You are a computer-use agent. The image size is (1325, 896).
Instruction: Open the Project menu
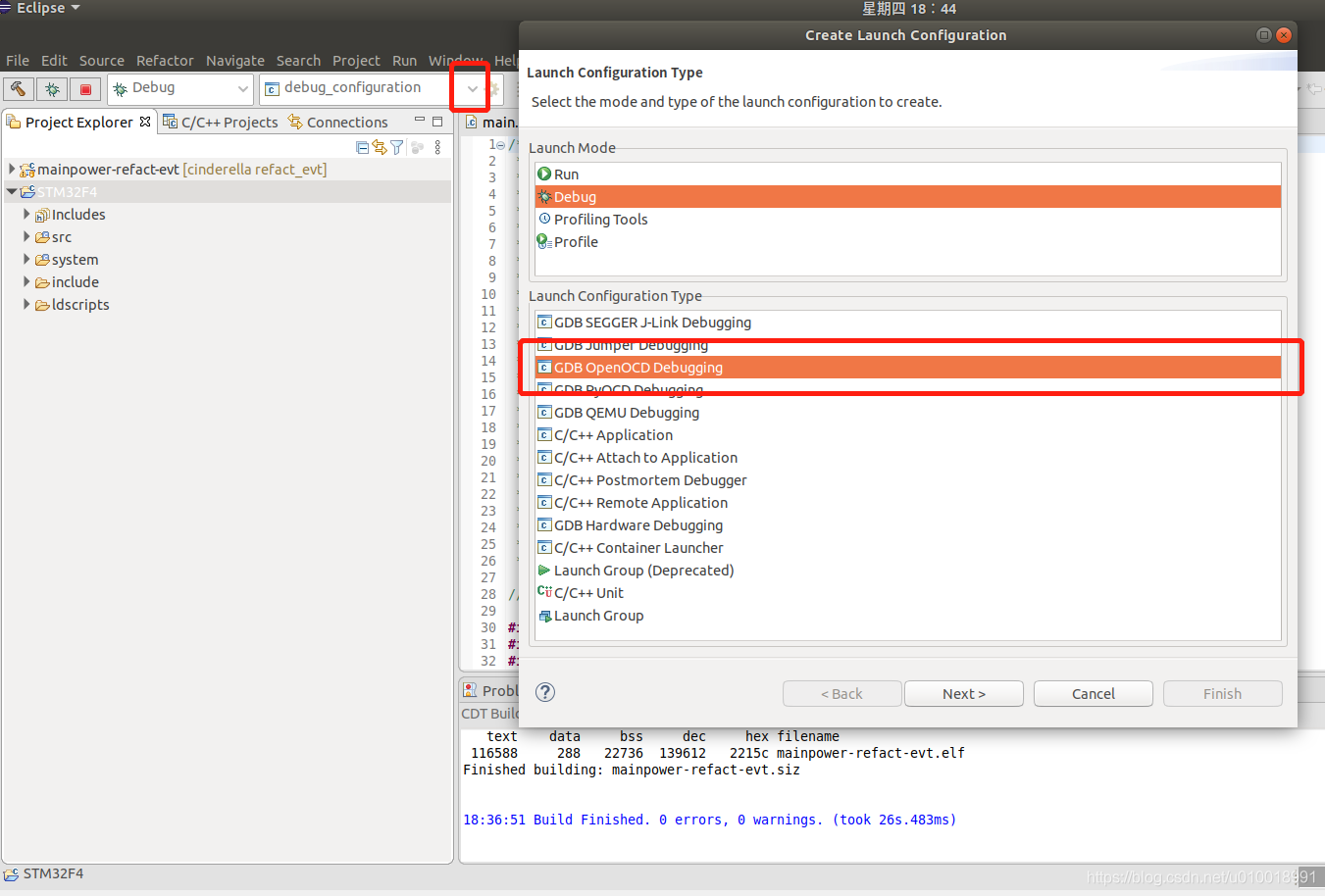(x=356, y=61)
